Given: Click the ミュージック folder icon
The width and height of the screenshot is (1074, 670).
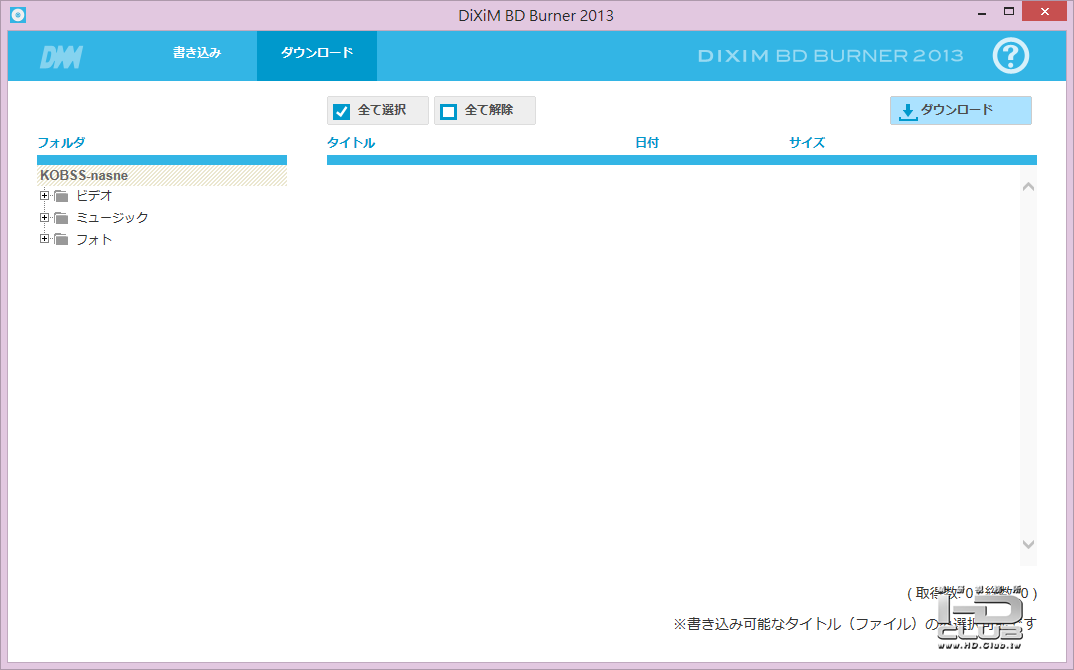Looking at the screenshot, I should tap(62, 219).
